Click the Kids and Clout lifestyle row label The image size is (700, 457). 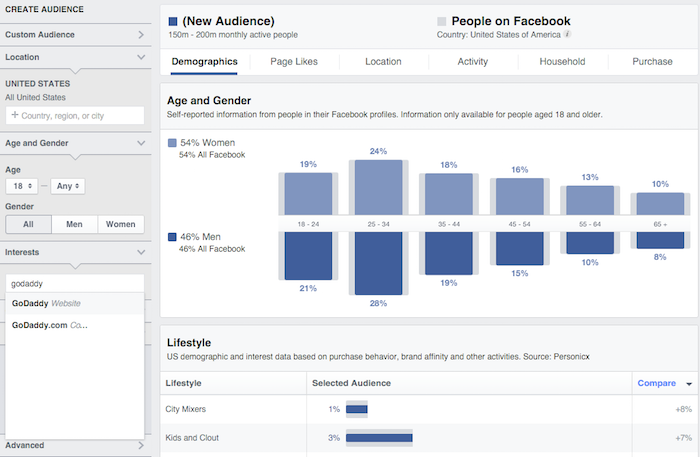(x=192, y=438)
